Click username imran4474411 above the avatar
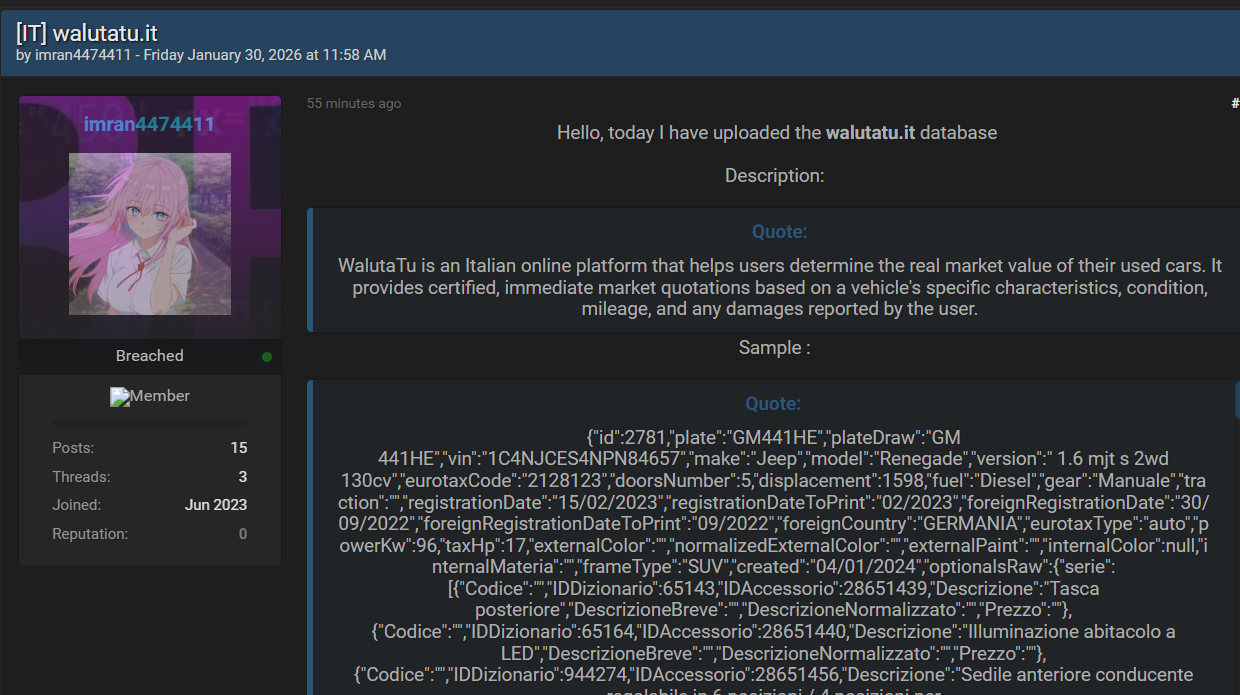The image size is (1240, 695). click(x=149, y=125)
